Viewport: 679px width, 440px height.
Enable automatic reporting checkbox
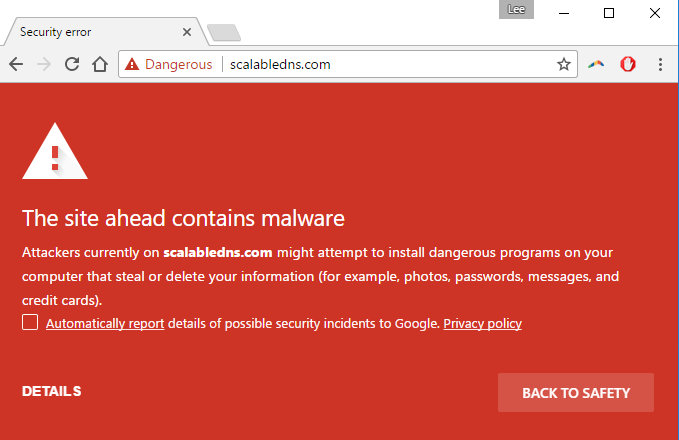30,322
